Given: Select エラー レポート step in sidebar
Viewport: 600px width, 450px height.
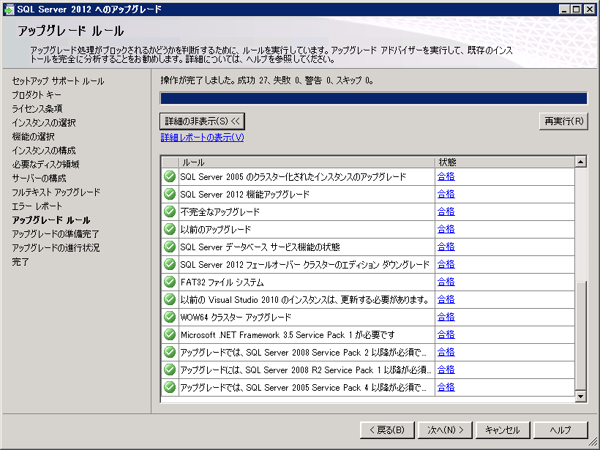Looking at the screenshot, I should pos(37,206).
